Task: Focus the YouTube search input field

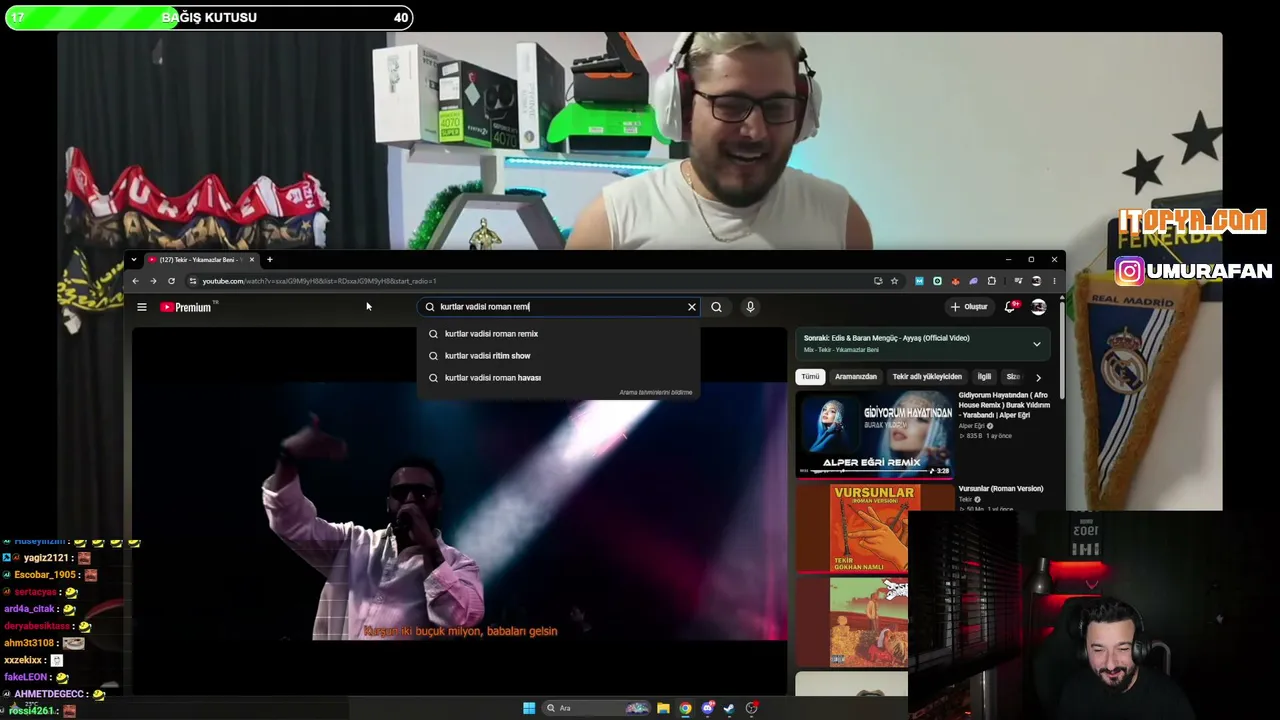Action: tap(560, 307)
